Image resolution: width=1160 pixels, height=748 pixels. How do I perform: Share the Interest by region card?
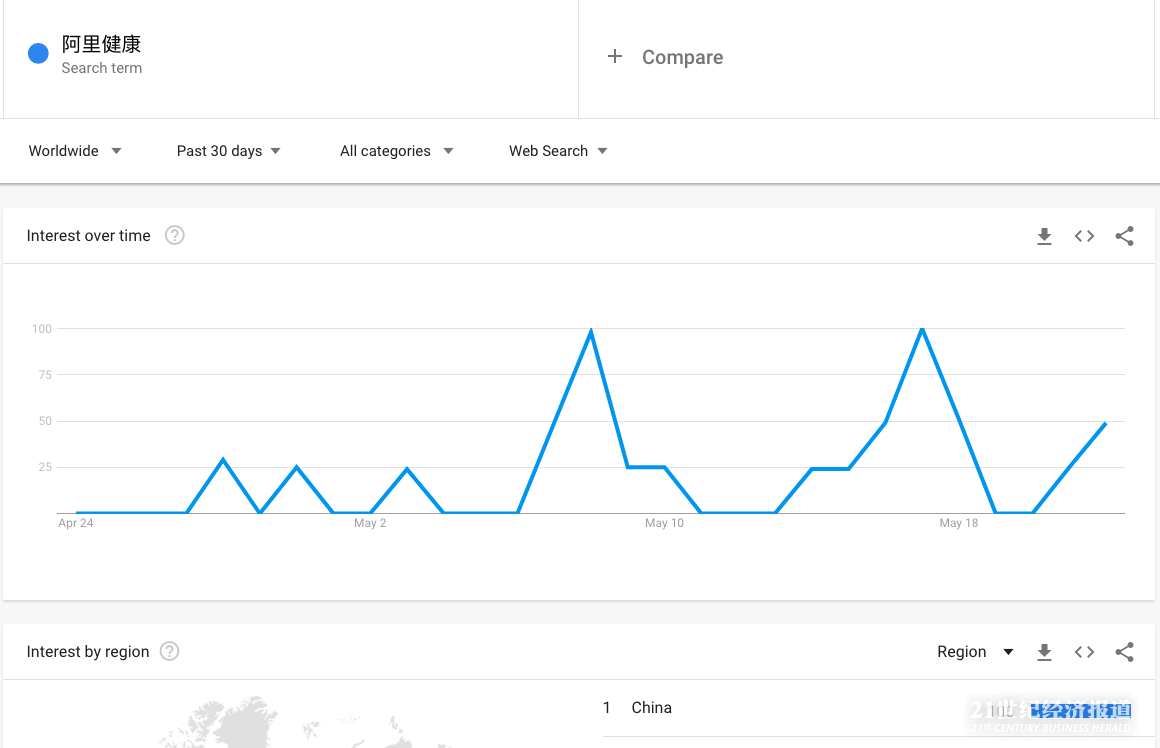pyautogui.click(x=1124, y=652)
